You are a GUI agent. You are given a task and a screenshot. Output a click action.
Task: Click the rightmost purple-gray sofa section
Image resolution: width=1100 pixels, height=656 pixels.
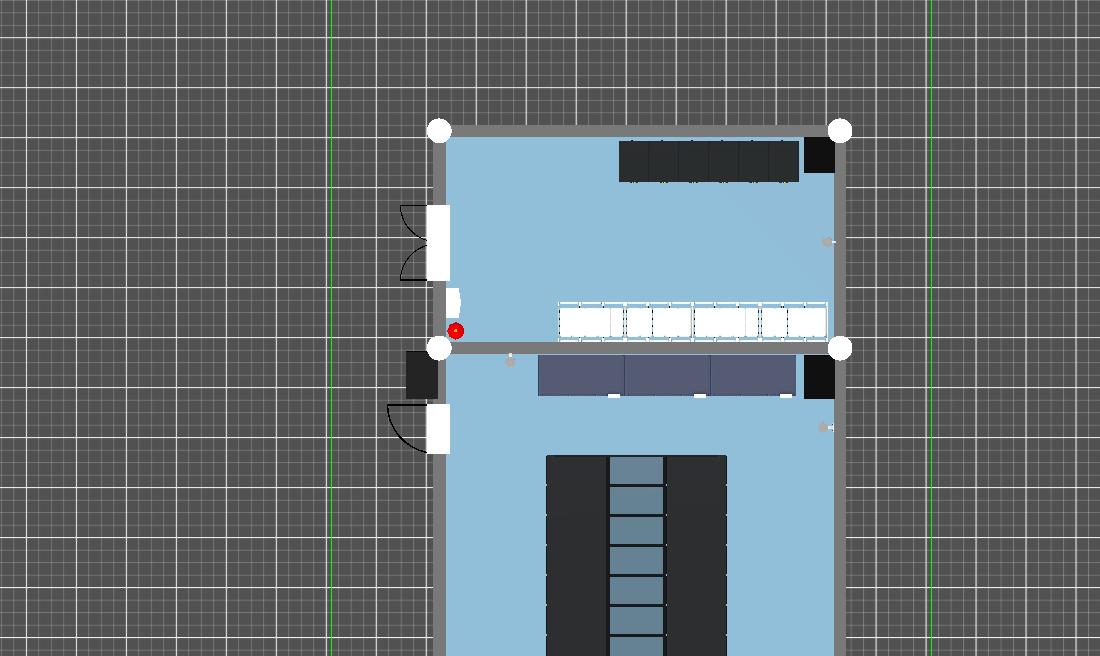[x=753, y=375]
